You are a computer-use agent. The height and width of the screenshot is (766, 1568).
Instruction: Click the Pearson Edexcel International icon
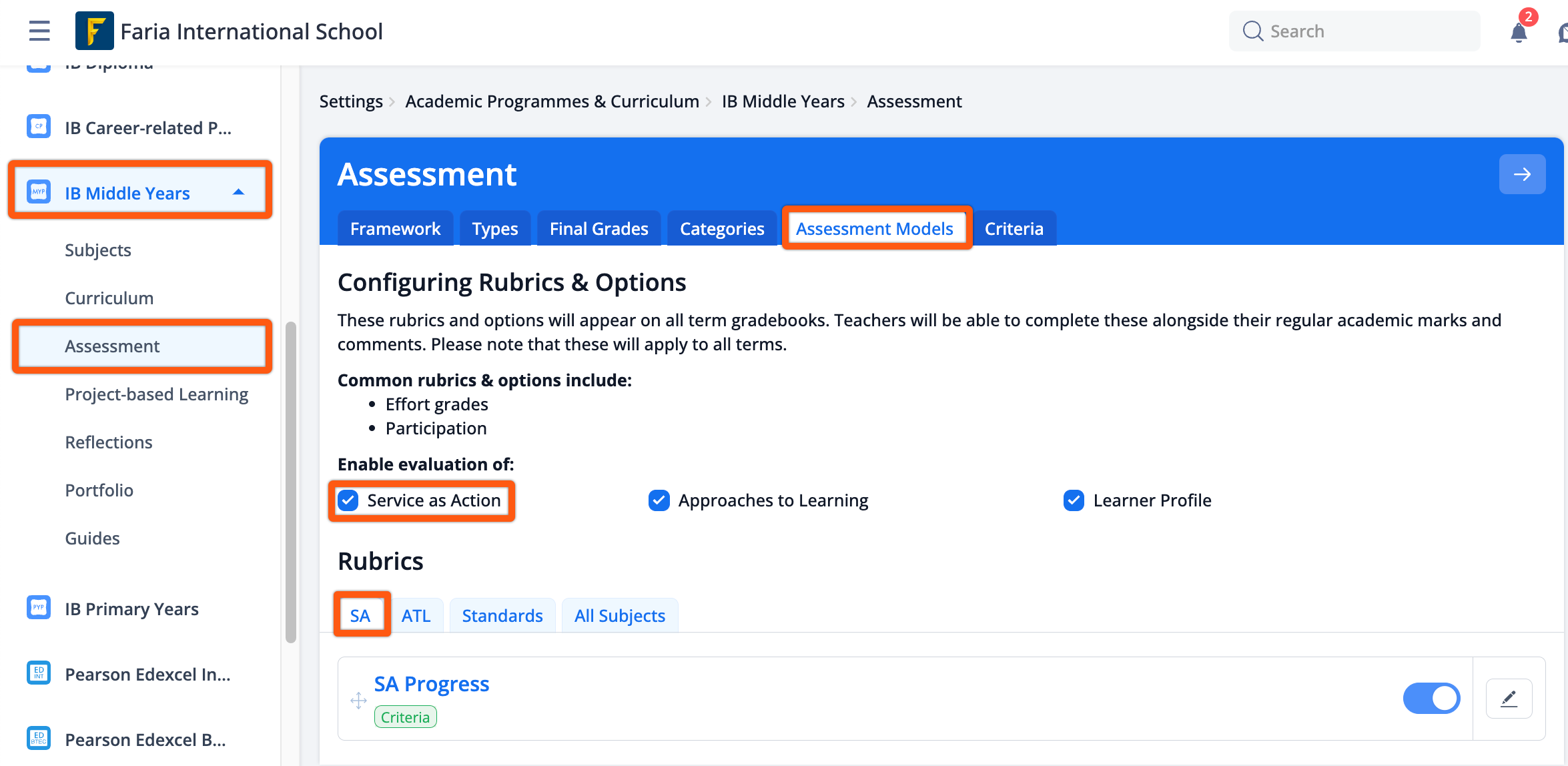coord(39,673)
